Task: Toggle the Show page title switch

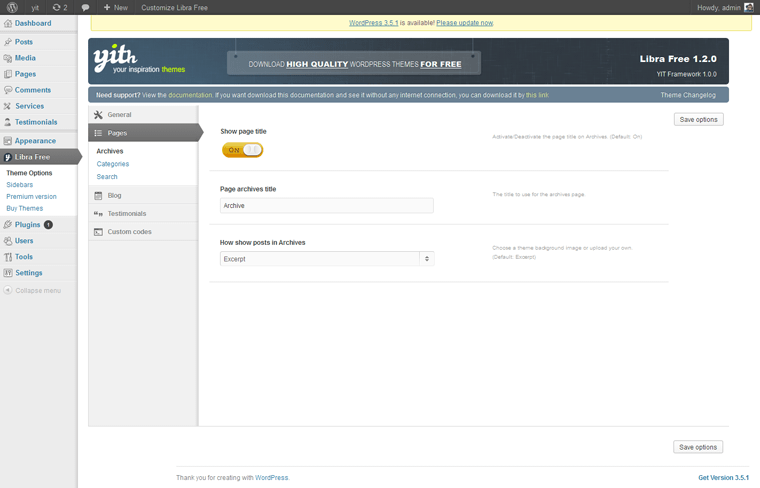Action: (242, 150)
